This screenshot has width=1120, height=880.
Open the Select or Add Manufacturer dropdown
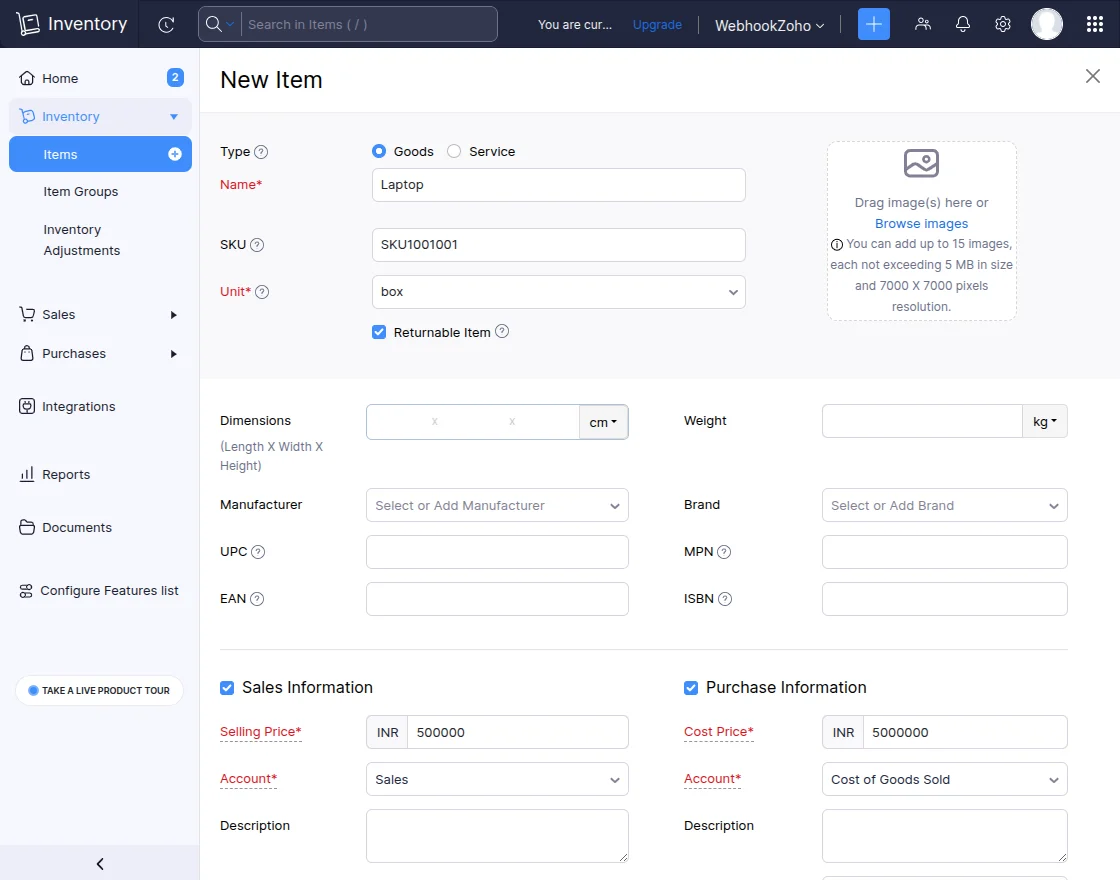click(497, 505)
